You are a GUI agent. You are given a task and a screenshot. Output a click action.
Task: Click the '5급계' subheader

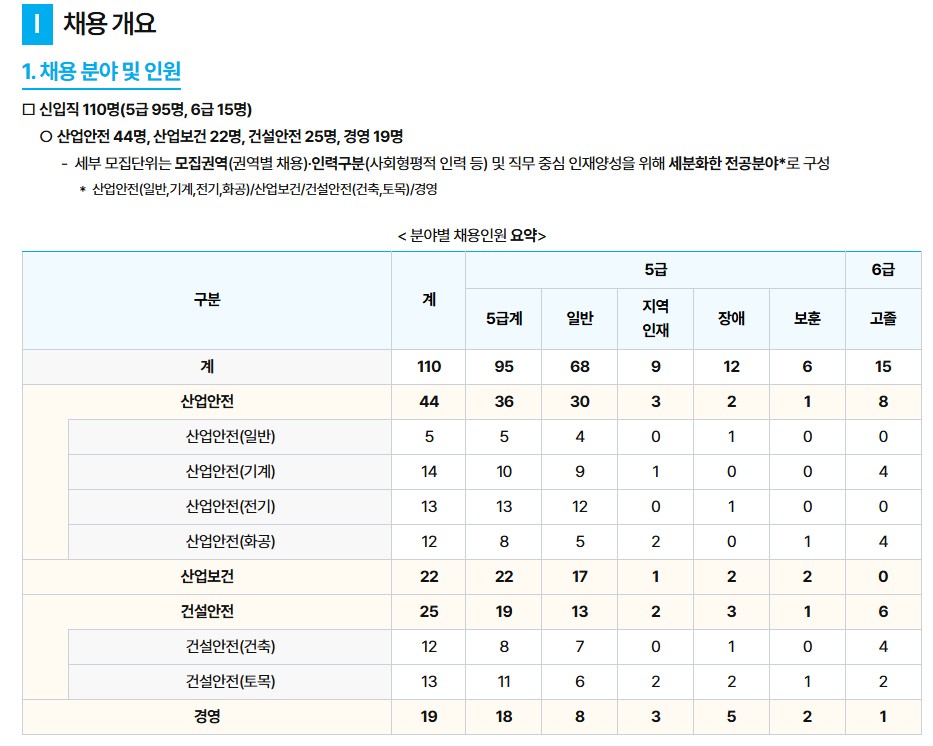504,313
